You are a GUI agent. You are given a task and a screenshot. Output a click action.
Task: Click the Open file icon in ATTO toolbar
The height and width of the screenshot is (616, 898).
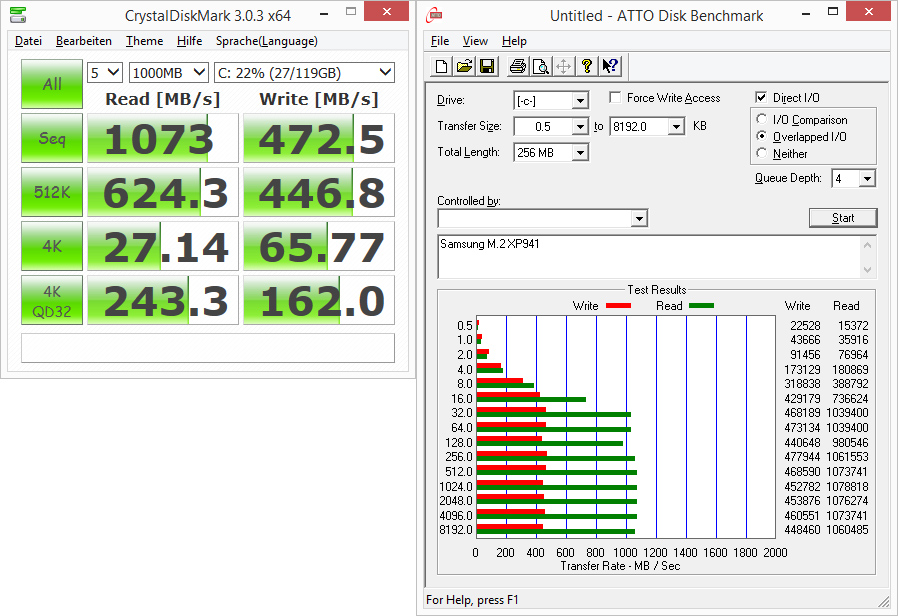(x=464, y=67)
